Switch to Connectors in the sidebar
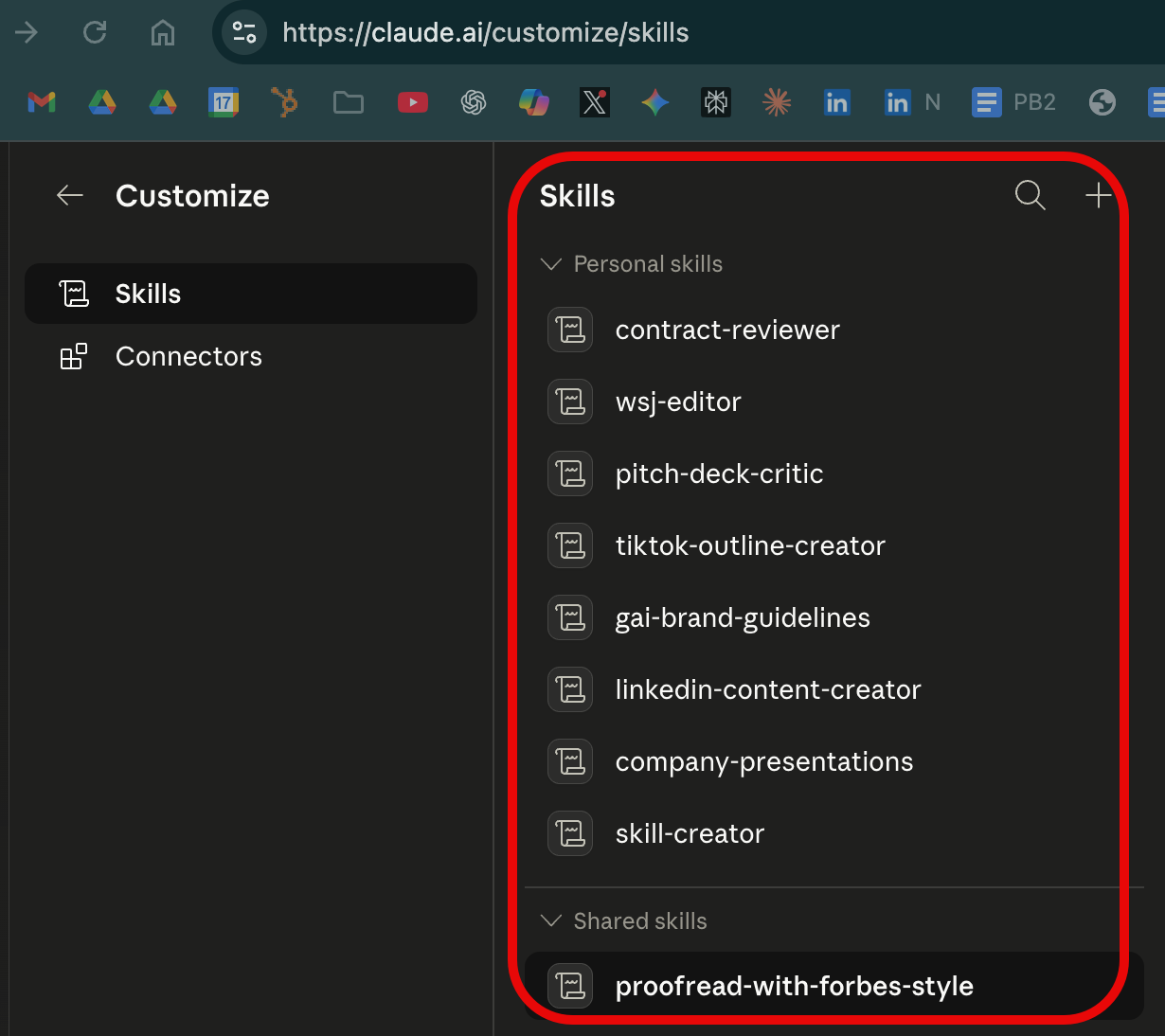This screenshot has height=1036, width=1165. [x=251, y=357]
